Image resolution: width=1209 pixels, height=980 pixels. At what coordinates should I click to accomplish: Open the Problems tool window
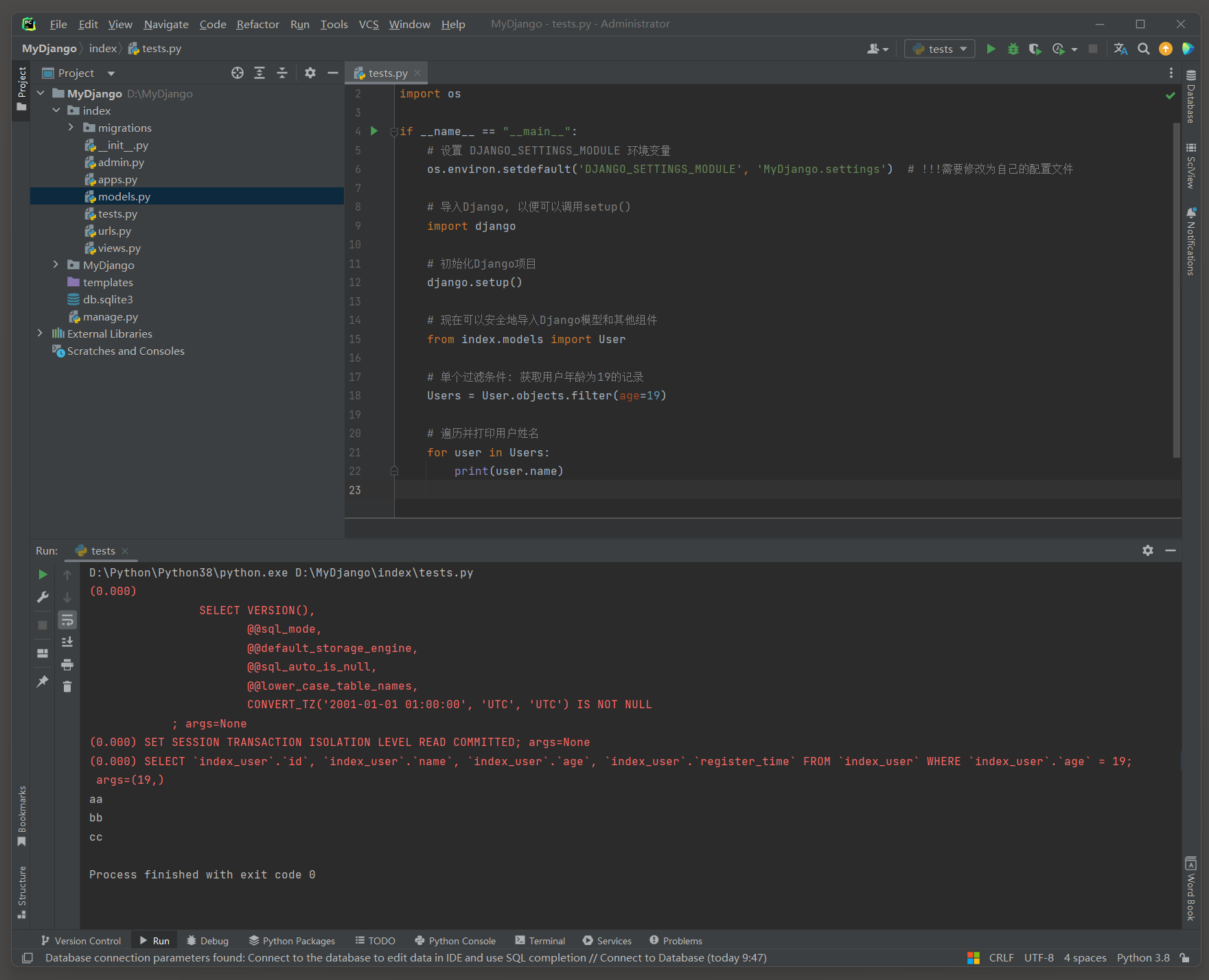(676, 941)
